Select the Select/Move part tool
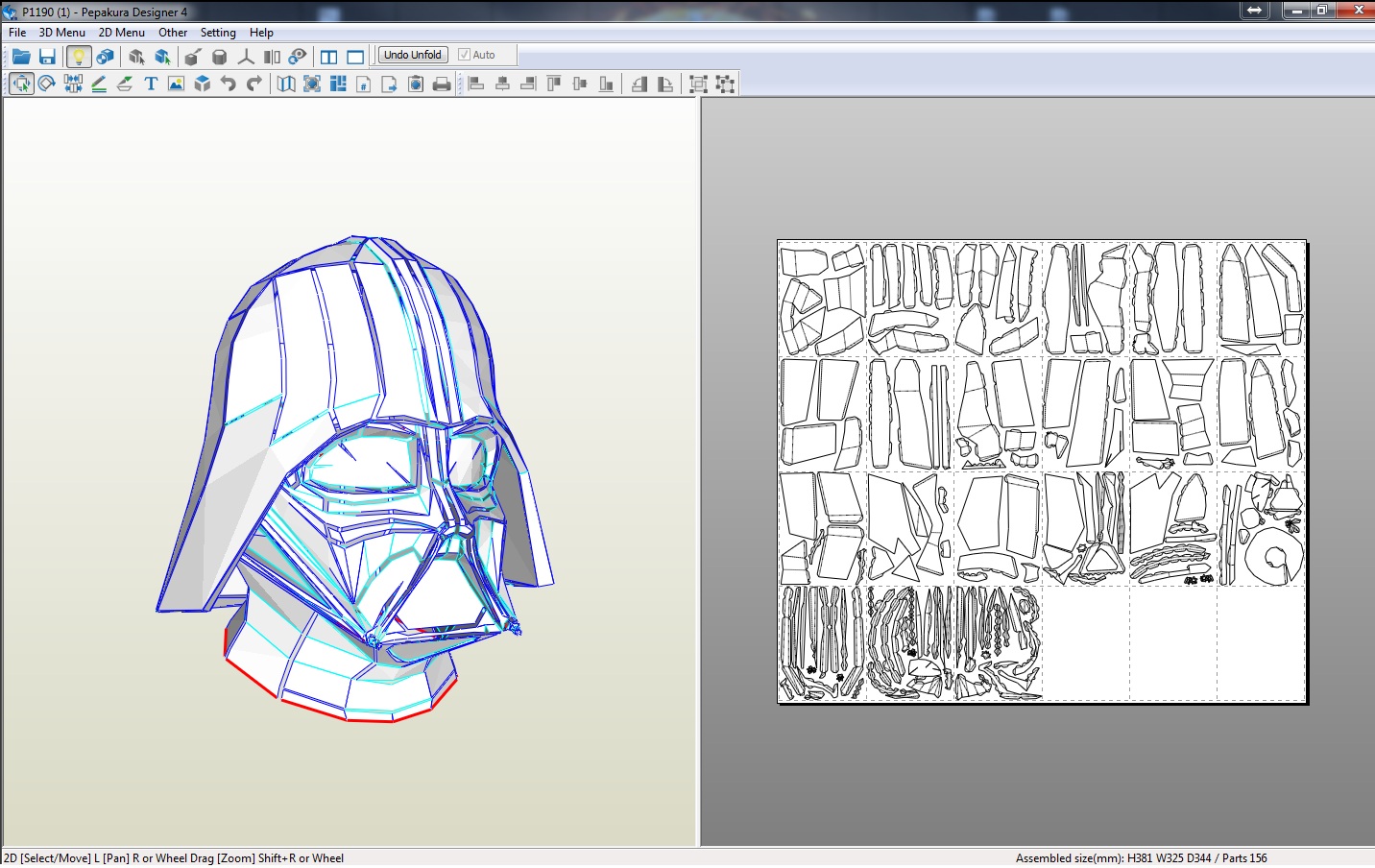Viewport: 1375px width, 868px height. coord(20,84)
